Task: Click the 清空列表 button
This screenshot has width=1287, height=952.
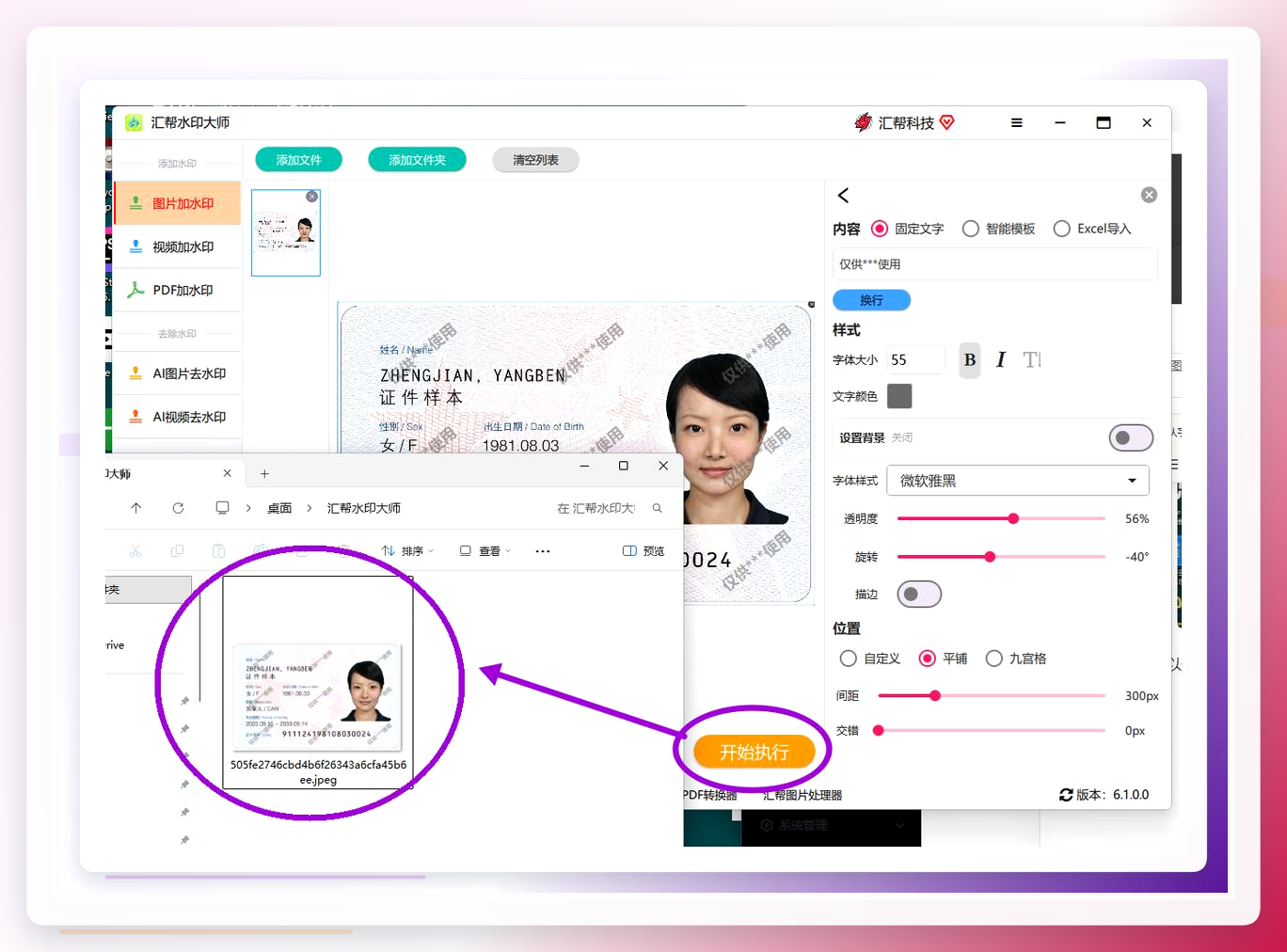Action: 535,160
